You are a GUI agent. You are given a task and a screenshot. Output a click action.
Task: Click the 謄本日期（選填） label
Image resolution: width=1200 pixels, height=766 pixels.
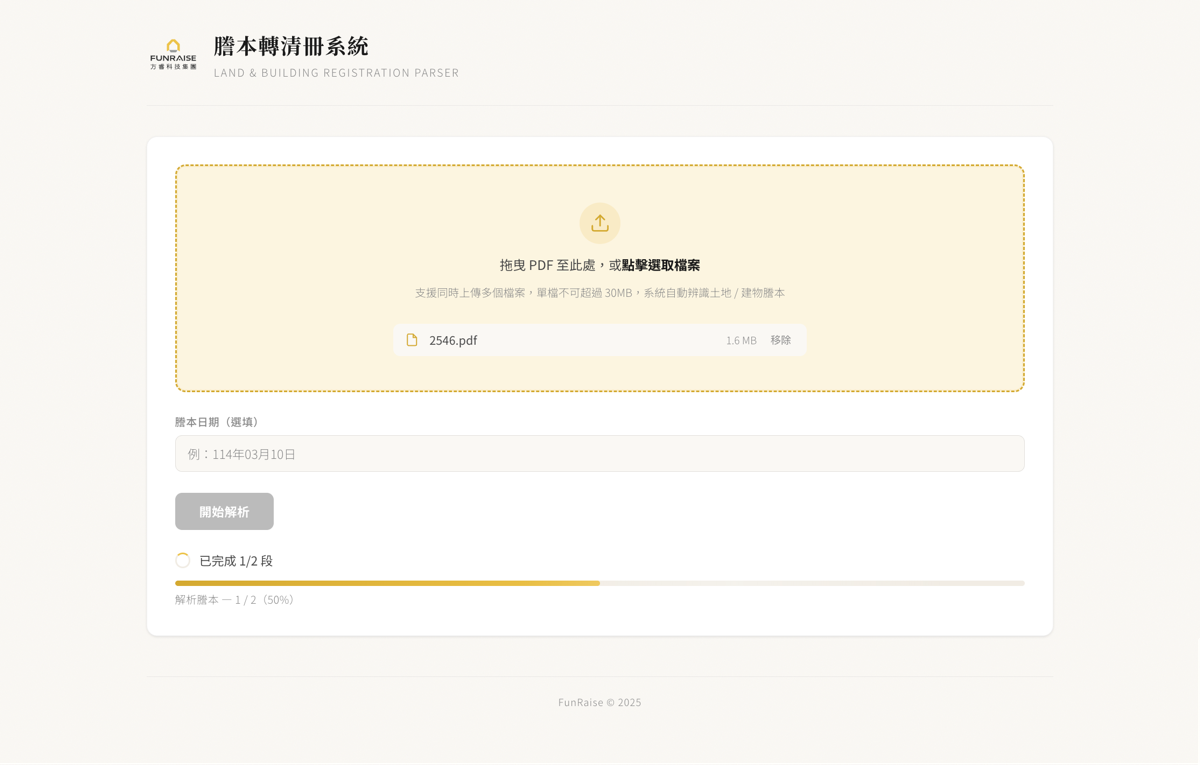pos(219,422)
